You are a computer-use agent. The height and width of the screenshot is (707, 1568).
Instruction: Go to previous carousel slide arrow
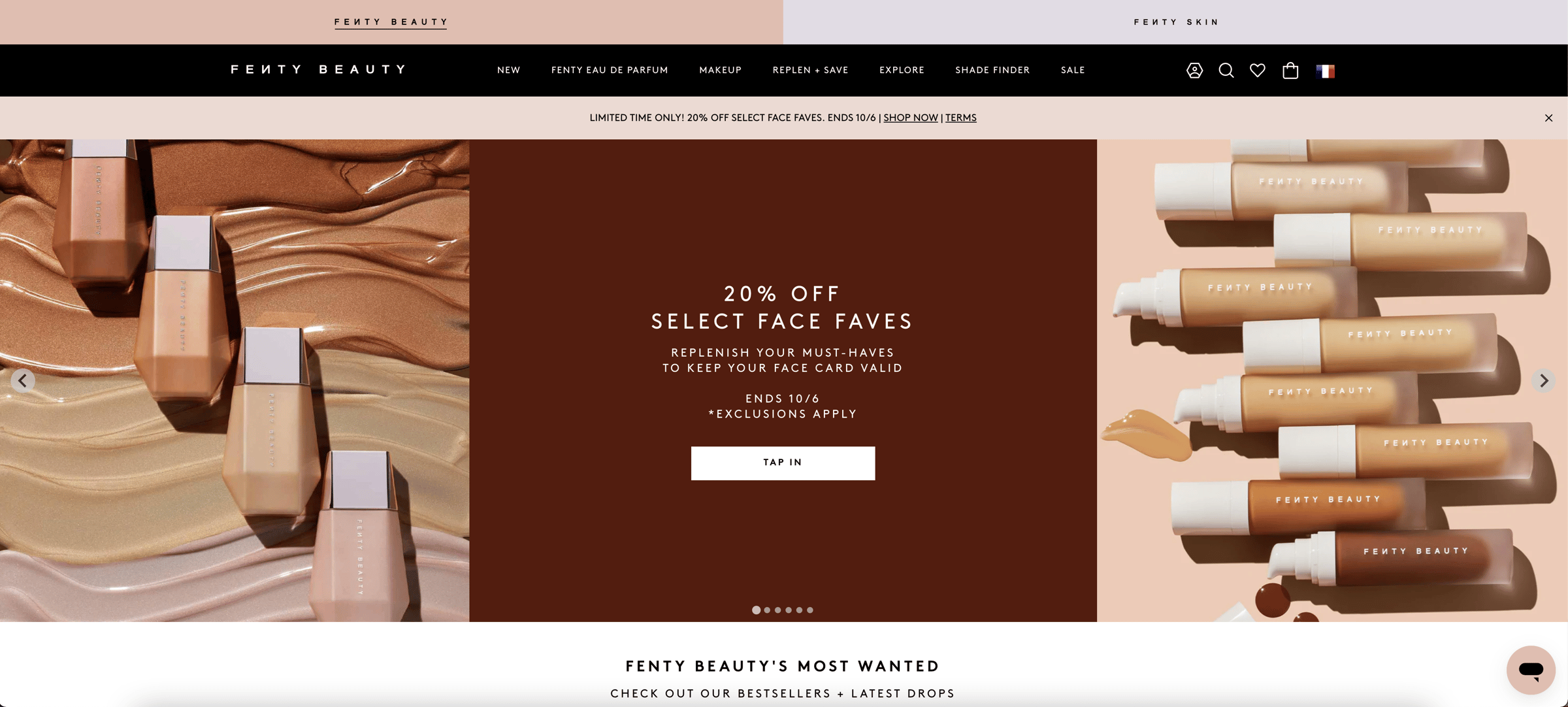(x=23, y=380)
